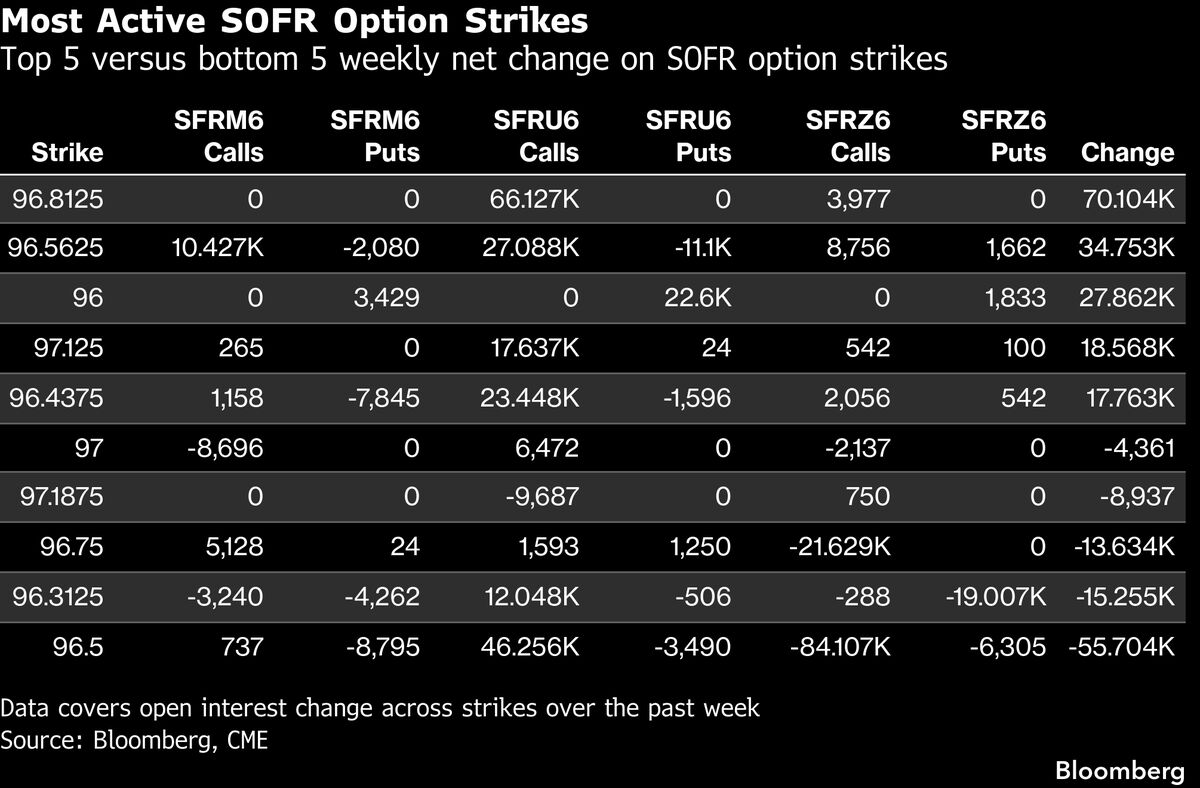Image resolution: width=1200 pixels, height=788 pixels.
Task: Select the 70.104K change value
Action: coord(1126,200)
